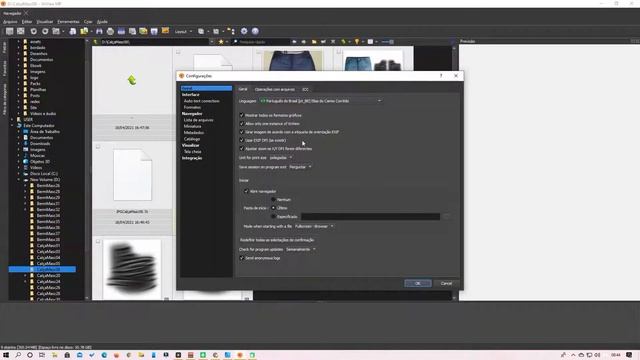This screenshot has height=360, width=640.
Task: Select Área de Trabalho folder in tree
Action: pos(44,132)
